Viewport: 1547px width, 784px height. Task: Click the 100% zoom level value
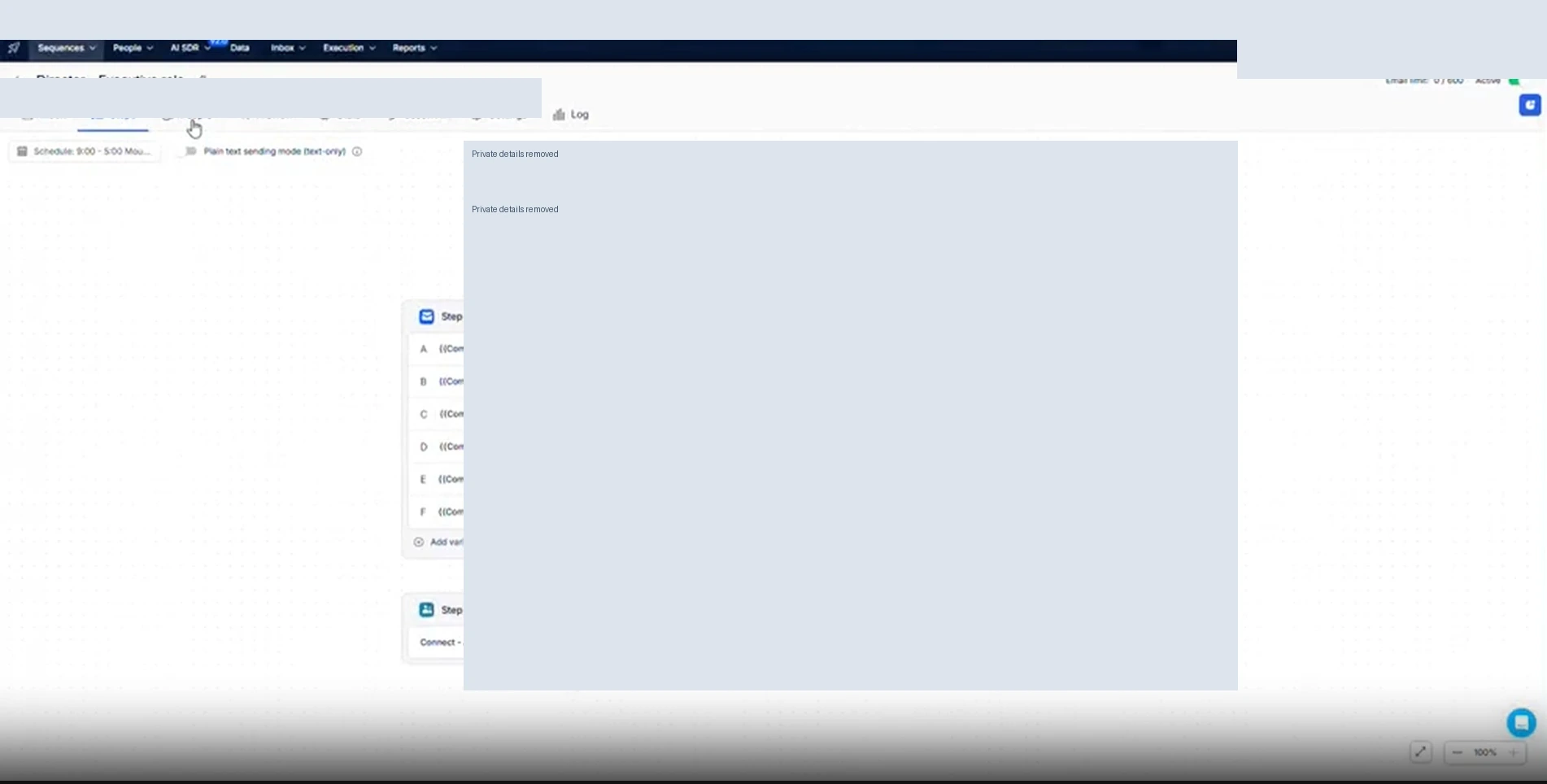1485,753
